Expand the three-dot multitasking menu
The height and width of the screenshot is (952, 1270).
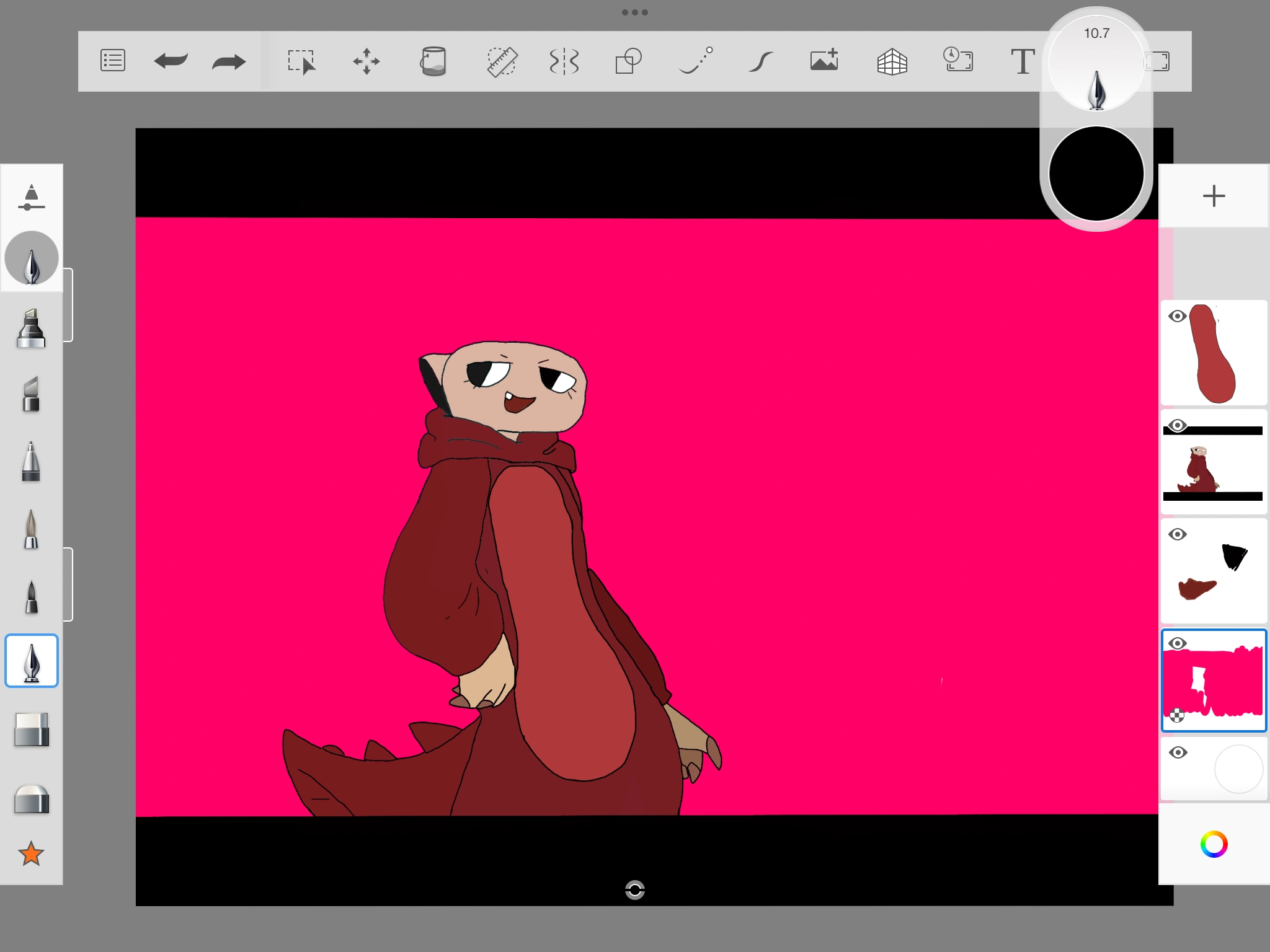tap(635, 12)
